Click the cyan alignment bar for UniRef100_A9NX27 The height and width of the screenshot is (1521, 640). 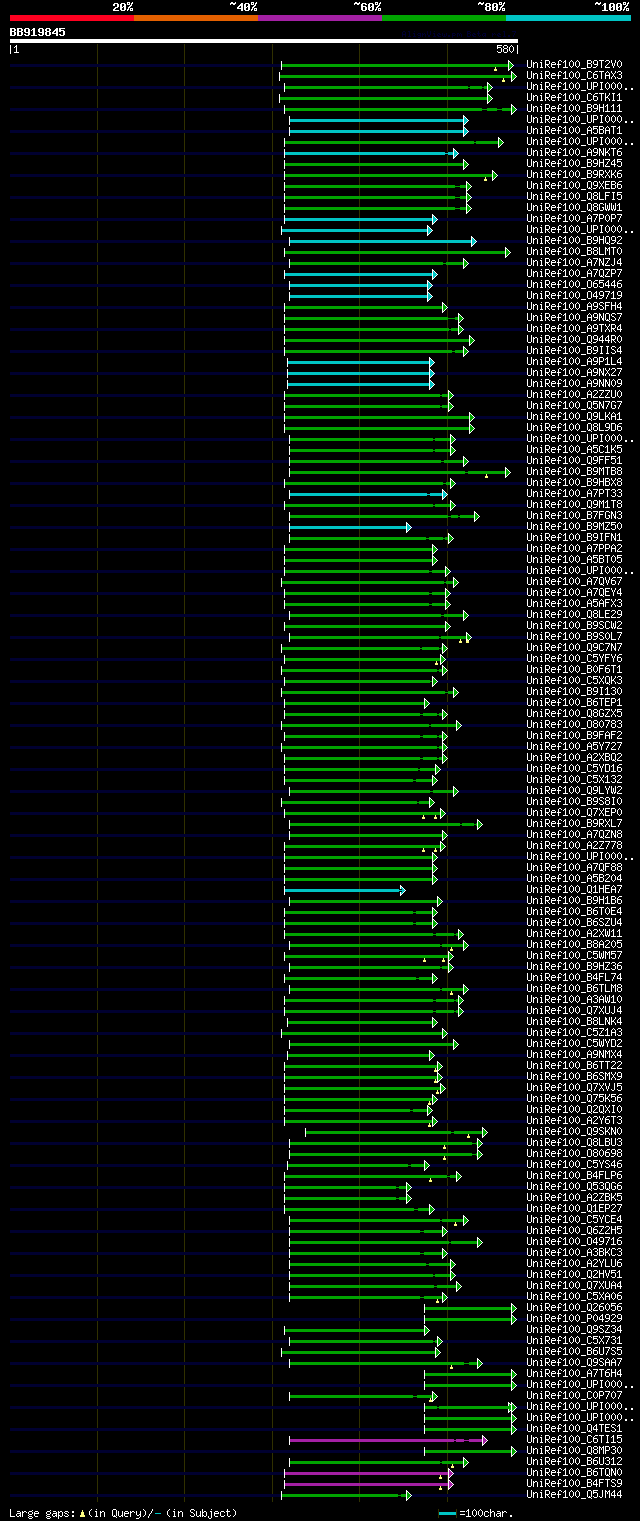click(360, 373)
